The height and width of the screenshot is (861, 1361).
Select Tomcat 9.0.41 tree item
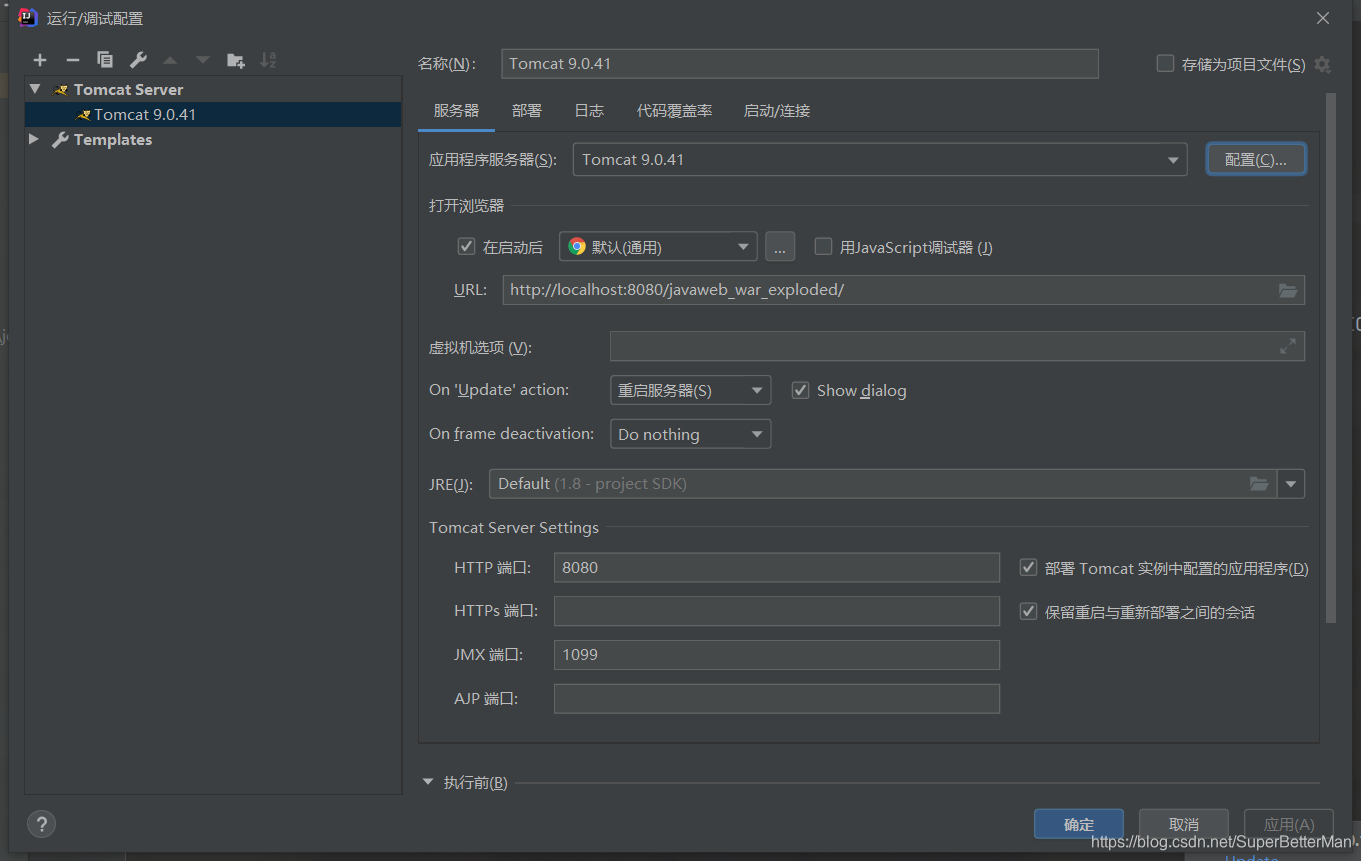(213, 114)
